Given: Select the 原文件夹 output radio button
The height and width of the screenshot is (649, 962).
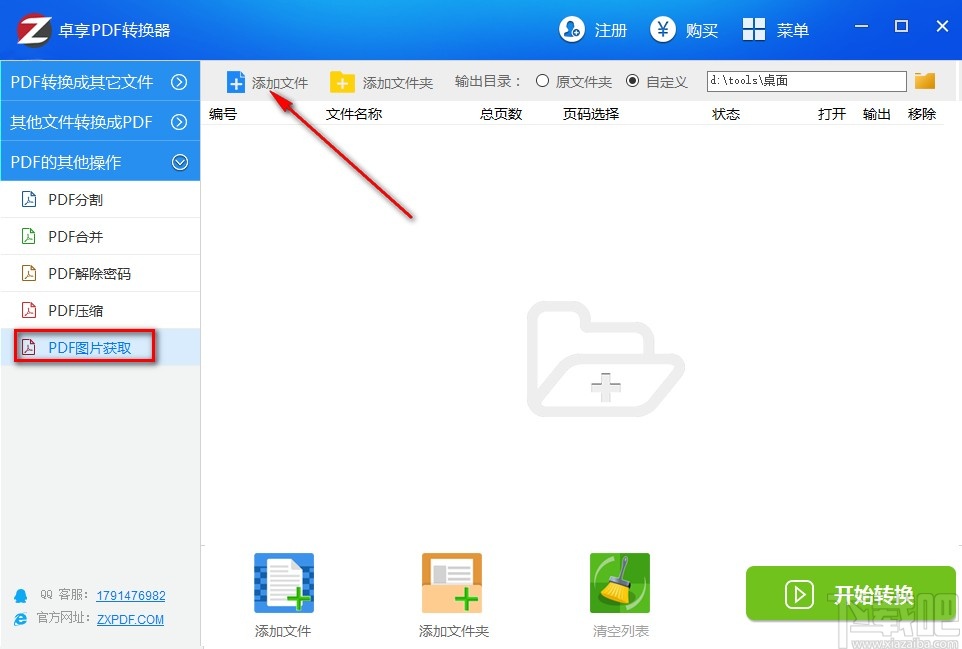Looking at the screenshot, I should click(542, 81).
